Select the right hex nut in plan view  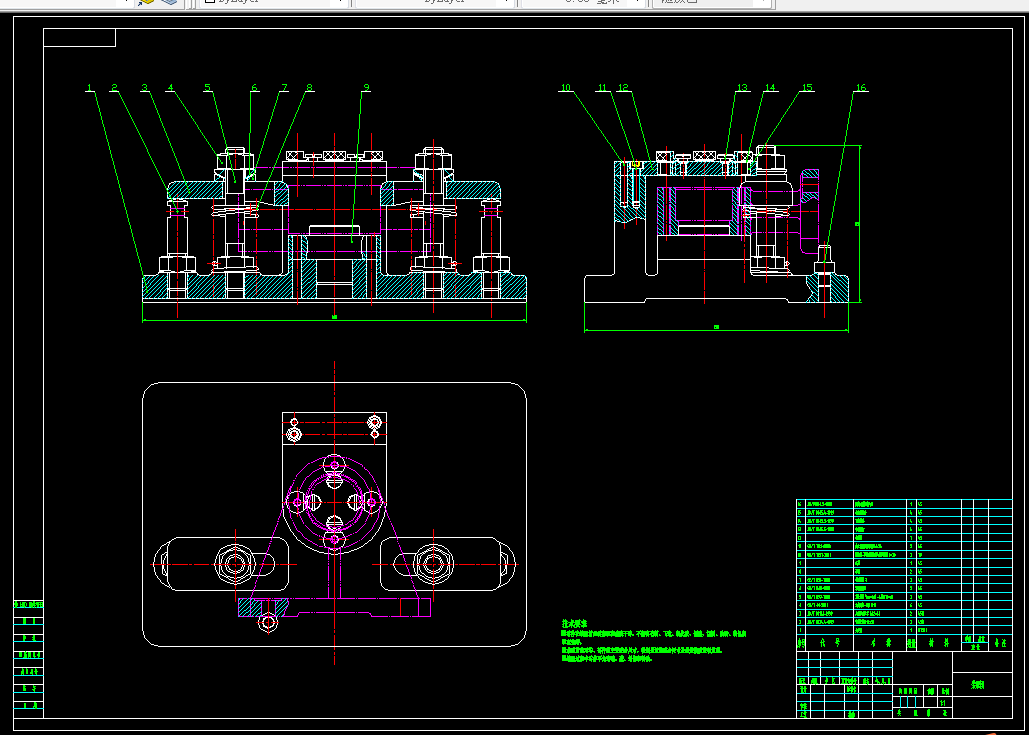(x=433, y=564)
